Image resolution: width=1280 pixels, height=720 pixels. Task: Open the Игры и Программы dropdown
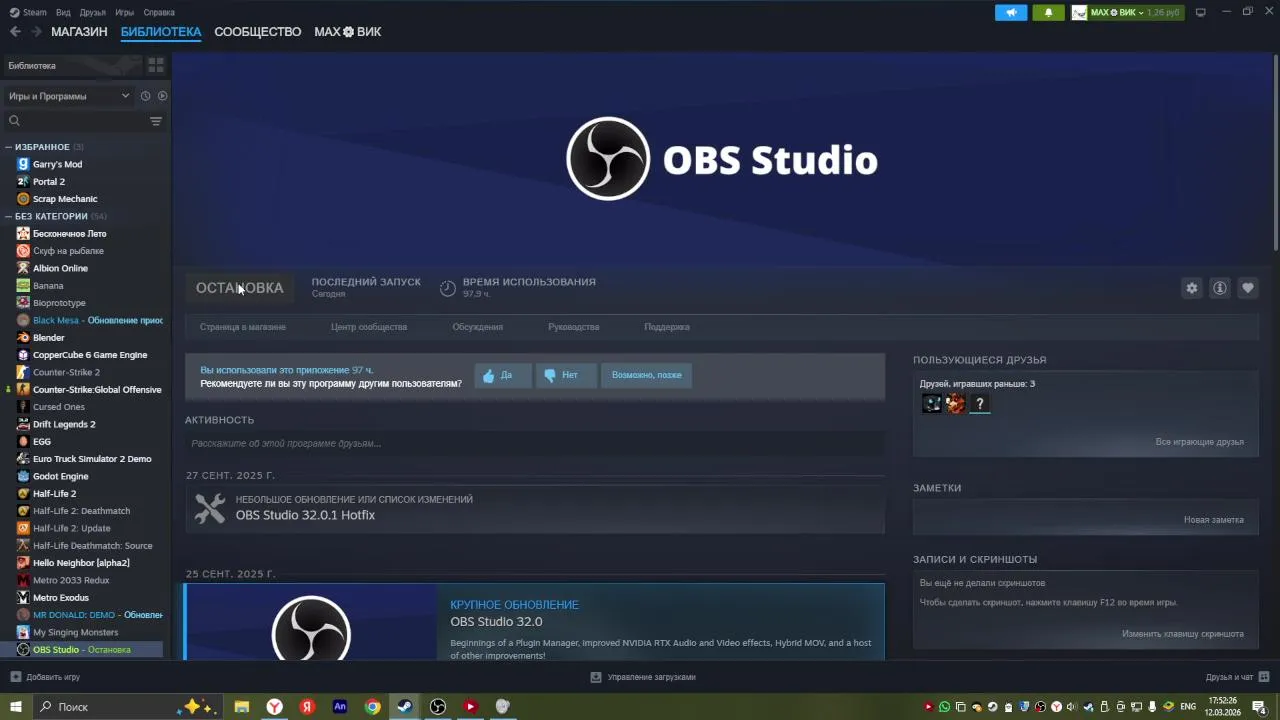[x=68, y=96]
